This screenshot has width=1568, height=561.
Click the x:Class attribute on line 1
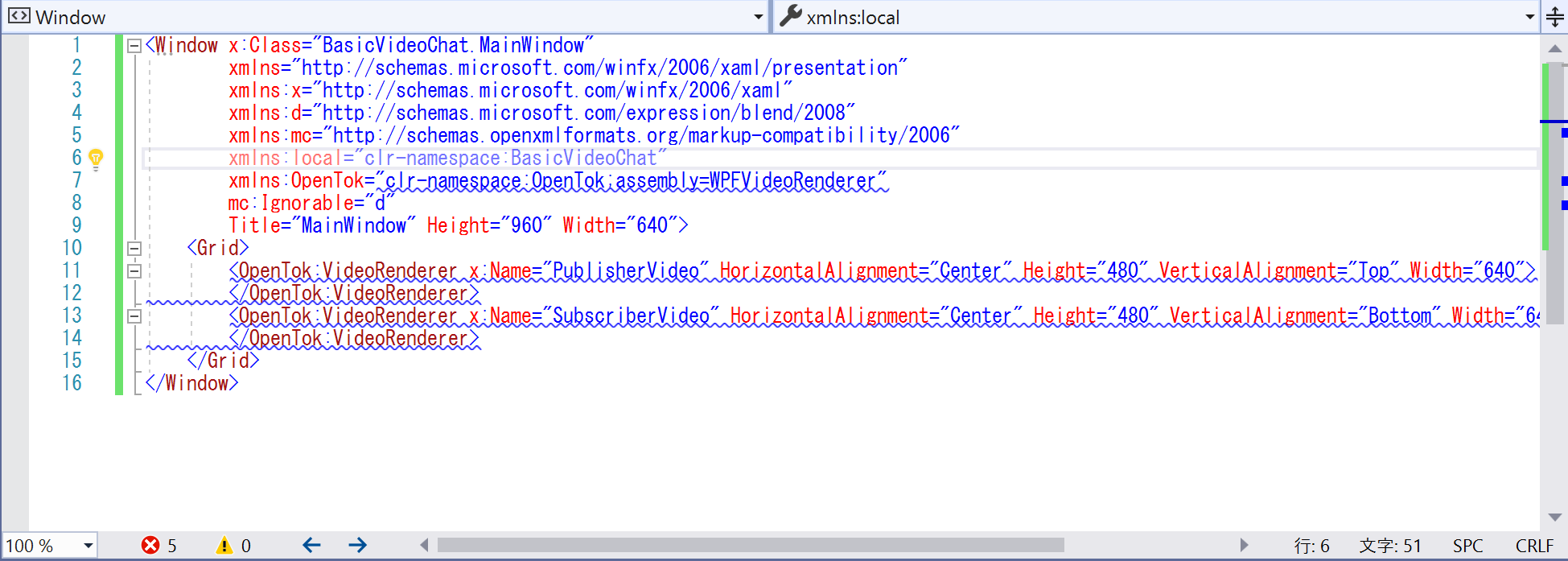pos(411,46)
